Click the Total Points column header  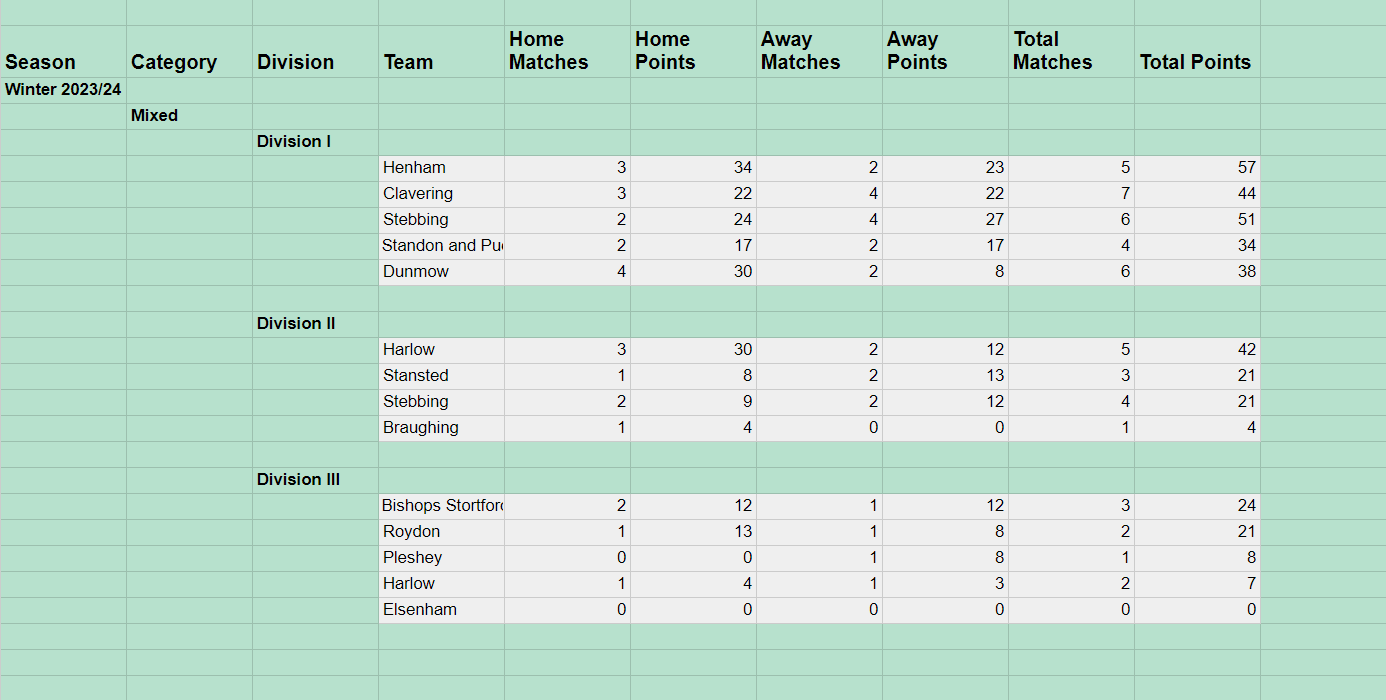pos(1197,52)
